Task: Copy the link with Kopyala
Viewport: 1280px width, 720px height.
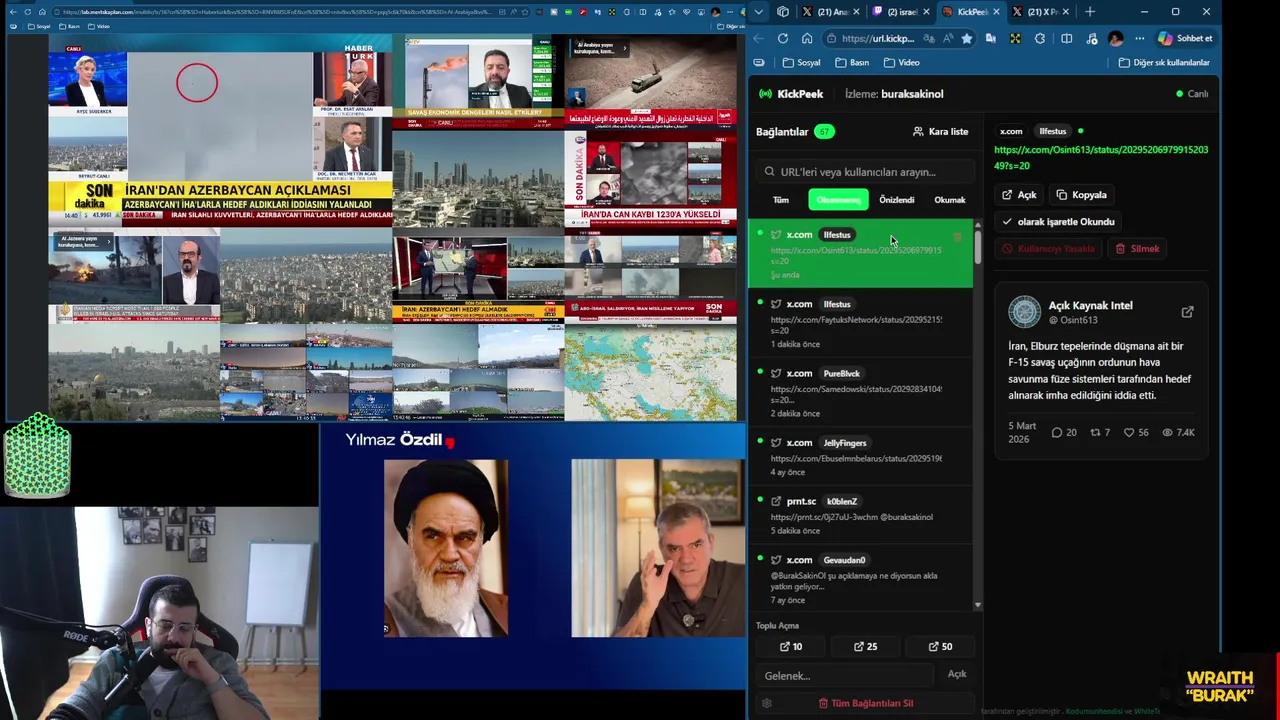Action: tap(1081, 195)
